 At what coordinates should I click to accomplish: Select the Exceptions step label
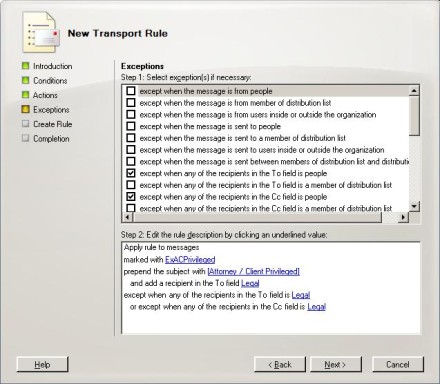51,110
